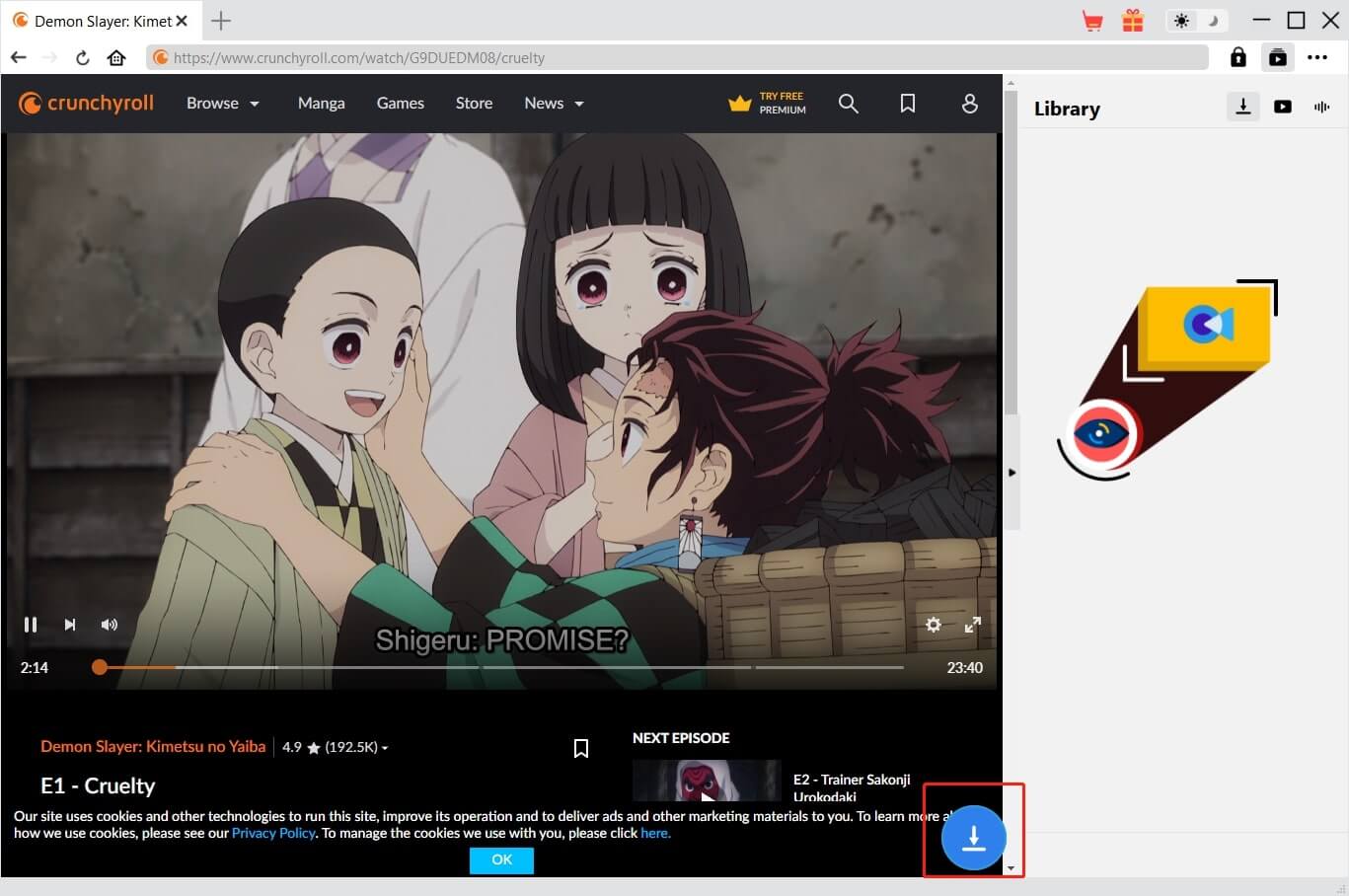This screenshot has width=1349, height=896.
Task: Expand the Browse dropdown menu
Action: [223, 103]
